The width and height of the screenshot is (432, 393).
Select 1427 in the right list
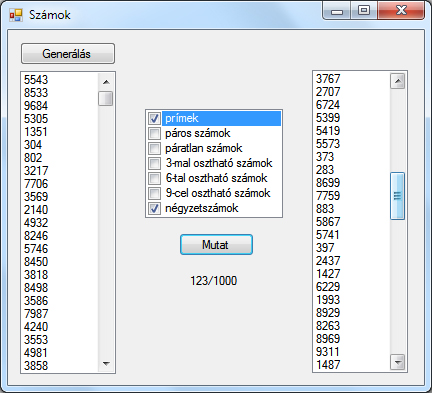pos(352,274)
